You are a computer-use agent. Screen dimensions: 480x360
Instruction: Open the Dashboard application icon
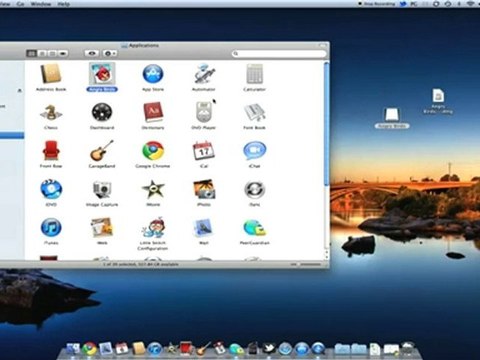[x=102, y=113]
